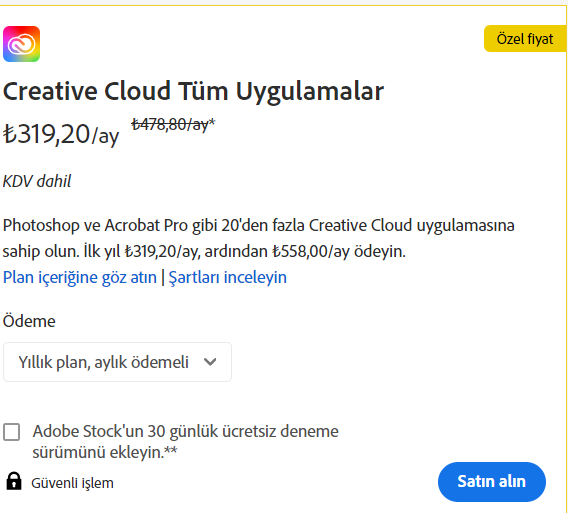
Task: Click the asterisk footnote after old price
Action: pos(212,122)
